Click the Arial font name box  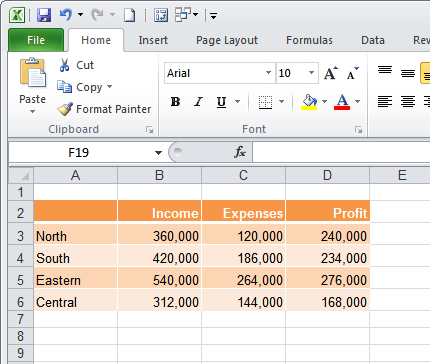coord(215,73)
